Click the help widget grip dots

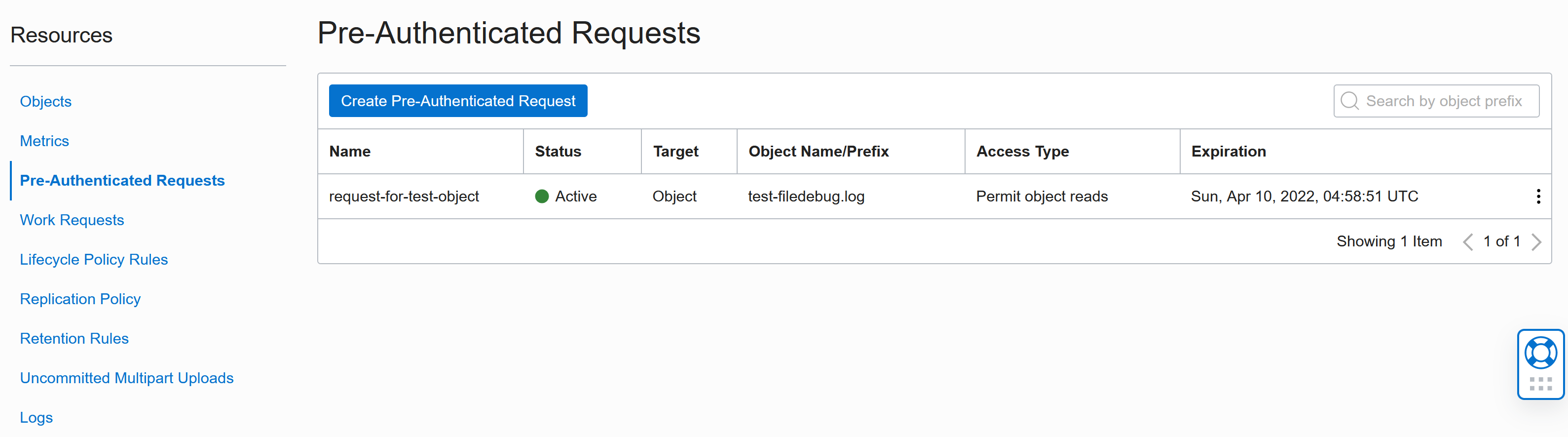point(1540,384)
